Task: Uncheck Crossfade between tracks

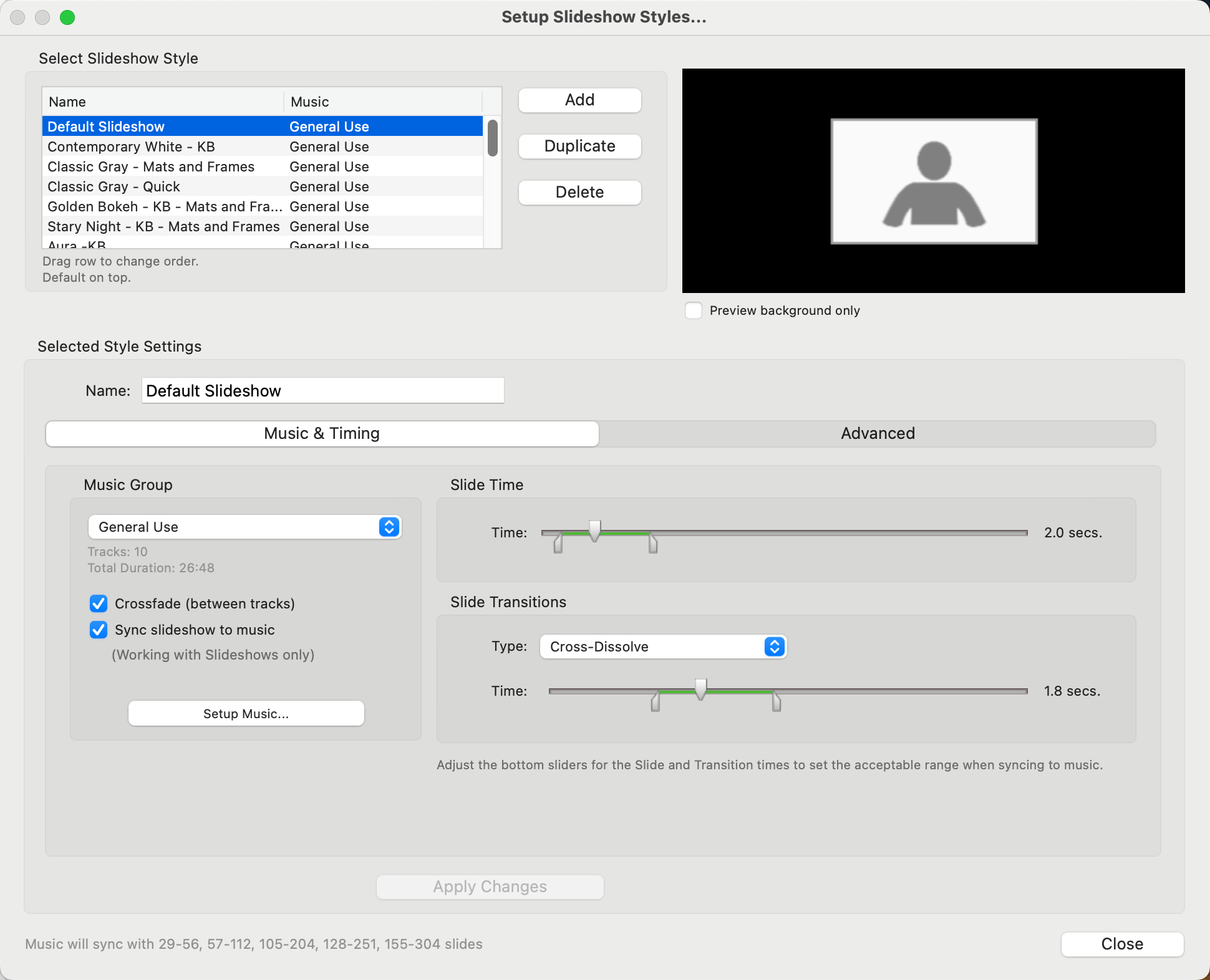Action: pos(99,603)
